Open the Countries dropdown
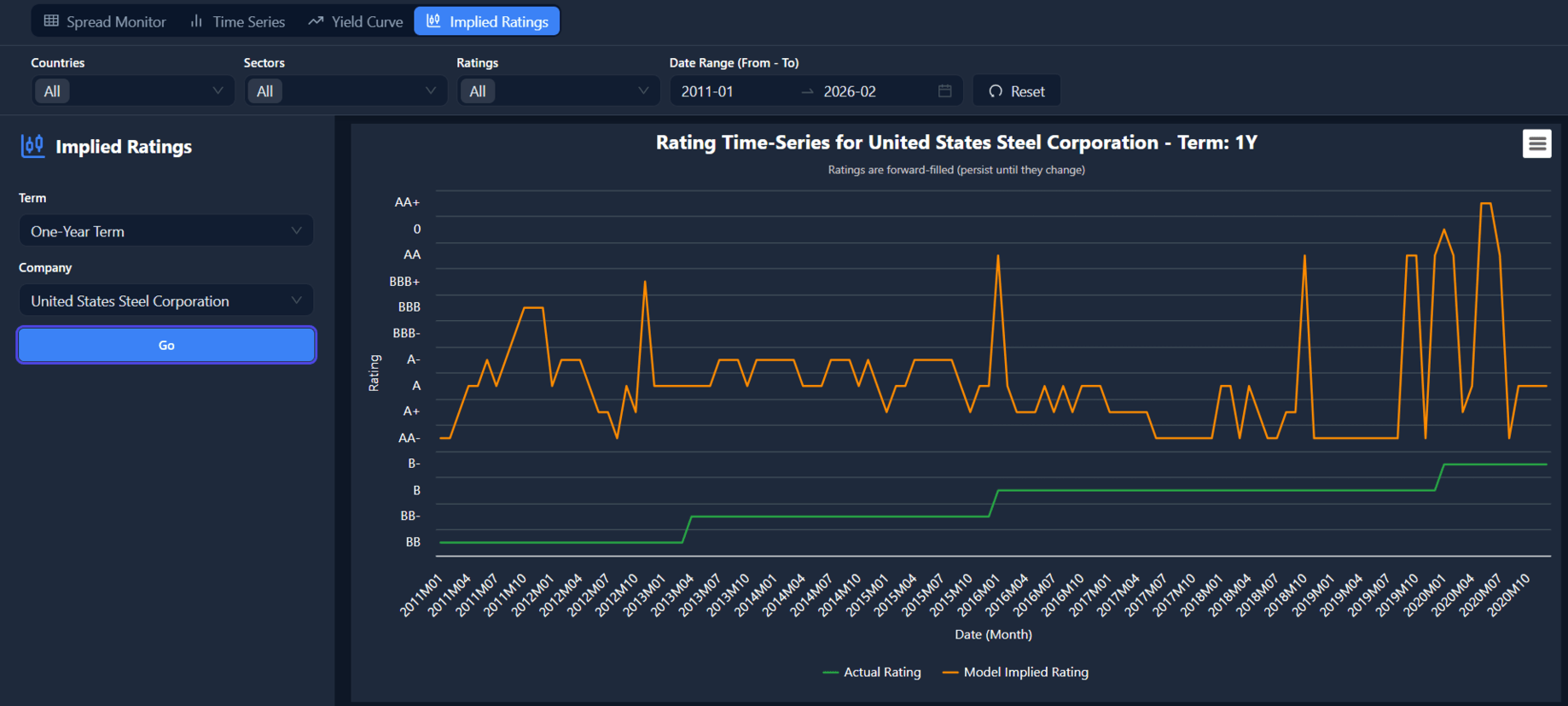Screen dimensions: 1568x706 coord(132,91)
